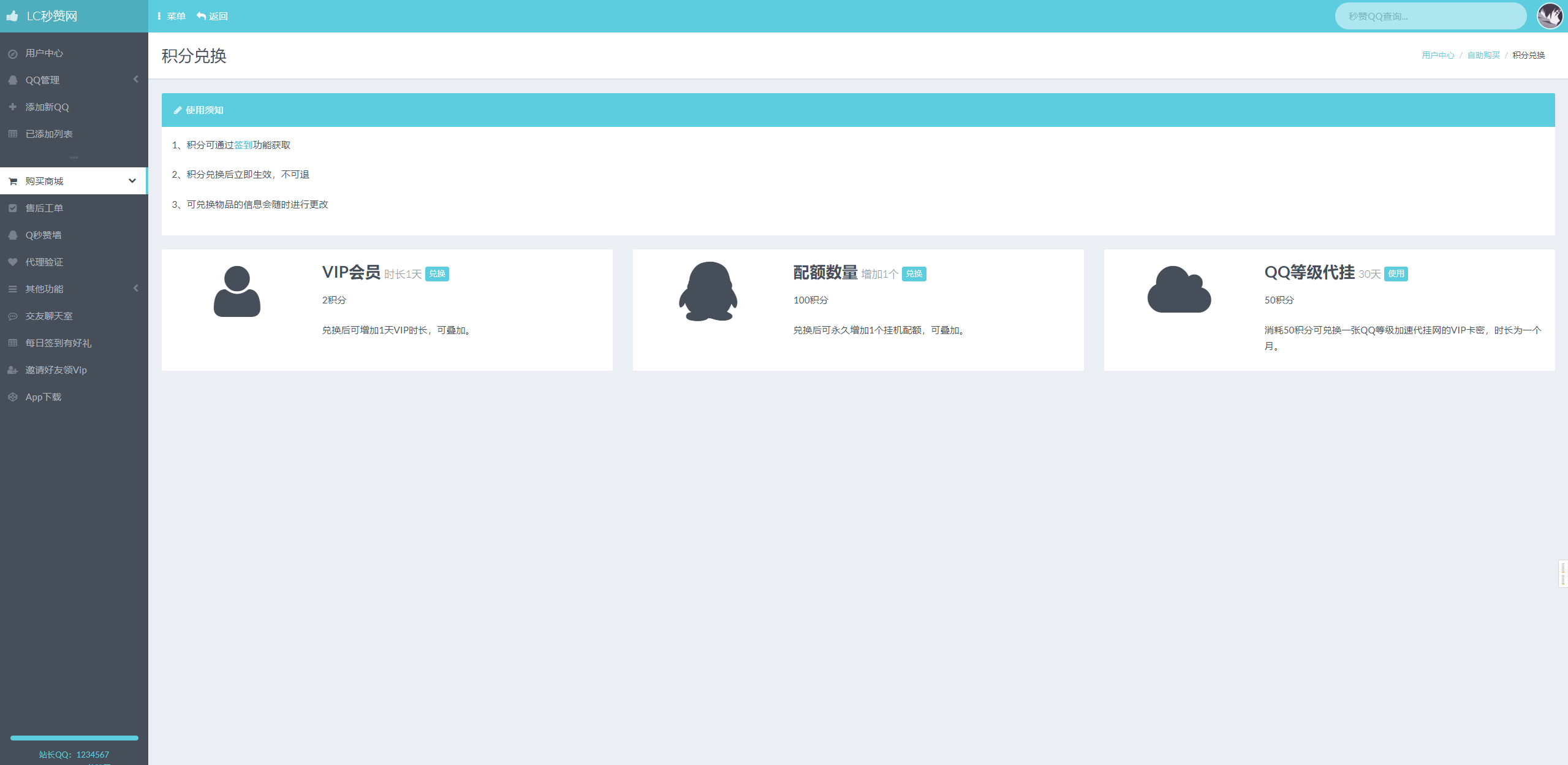This screenshot has width=1568, height=765.
Task: Click the cloud icon for QQ等级代挂
Action: point(1179,290)
